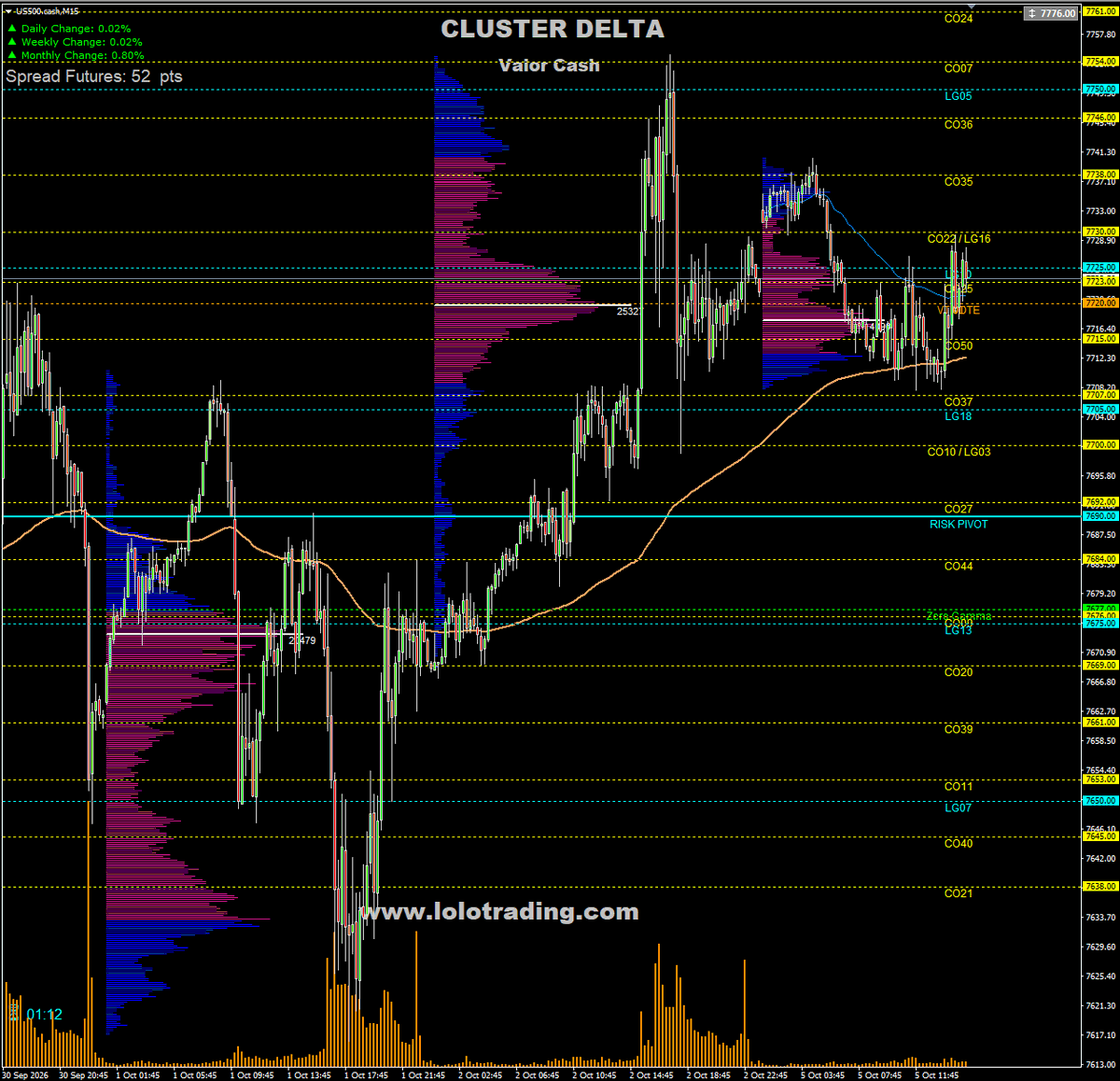Click the green arrow next to Daily Change

pyautogui.click(x=12, y=29)
